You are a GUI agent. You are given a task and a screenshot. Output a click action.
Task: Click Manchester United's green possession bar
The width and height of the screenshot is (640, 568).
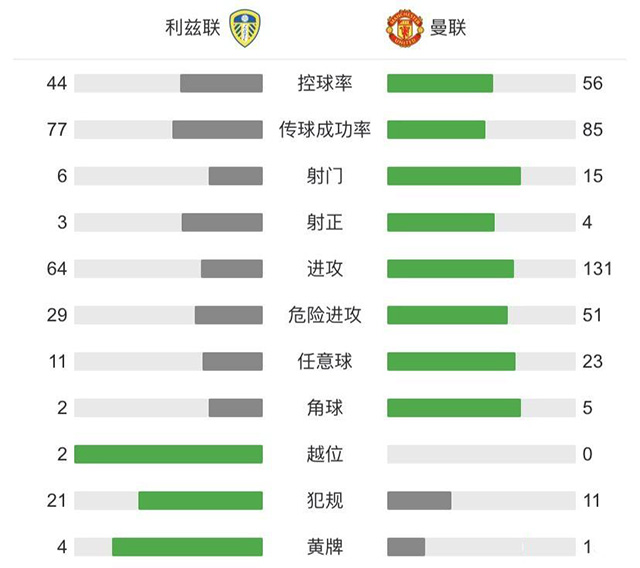click(x=440, y=83)
